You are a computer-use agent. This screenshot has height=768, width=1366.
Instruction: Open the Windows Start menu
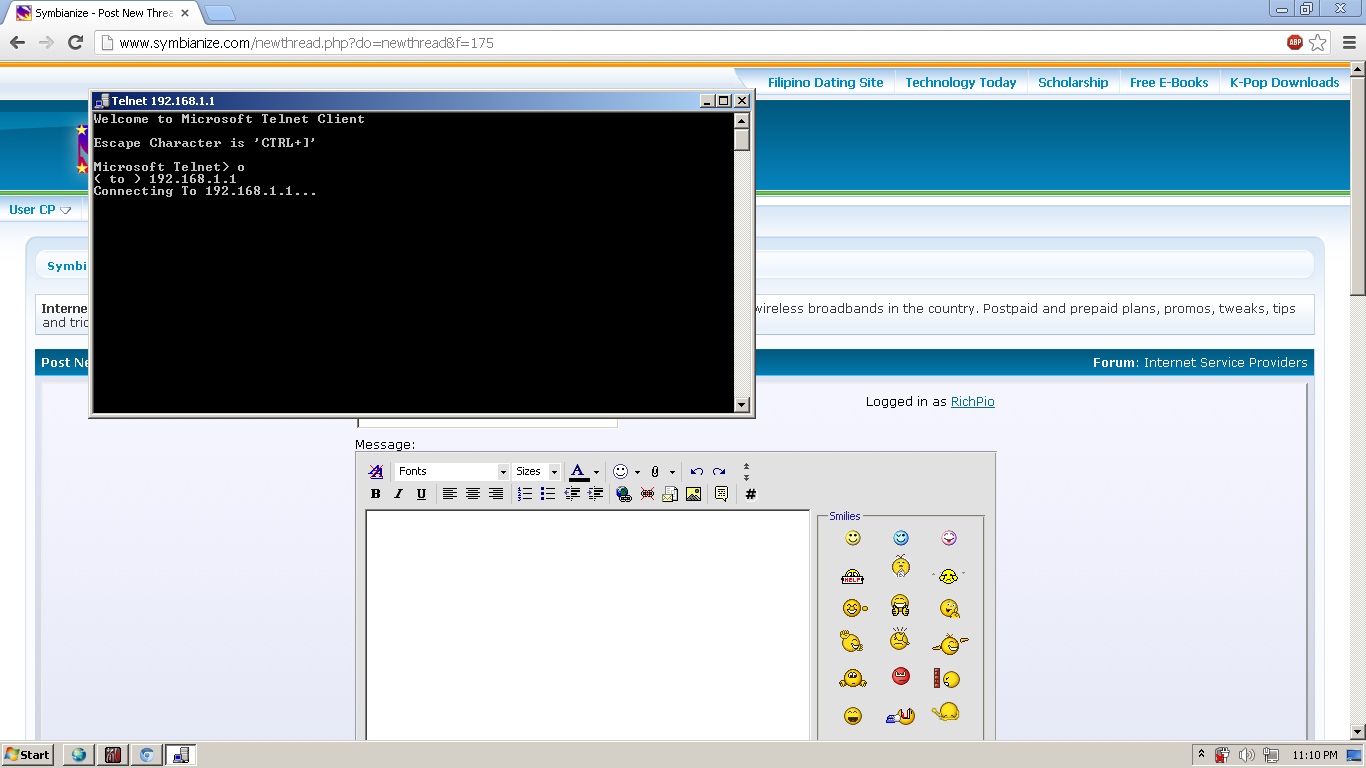point(28,755)
